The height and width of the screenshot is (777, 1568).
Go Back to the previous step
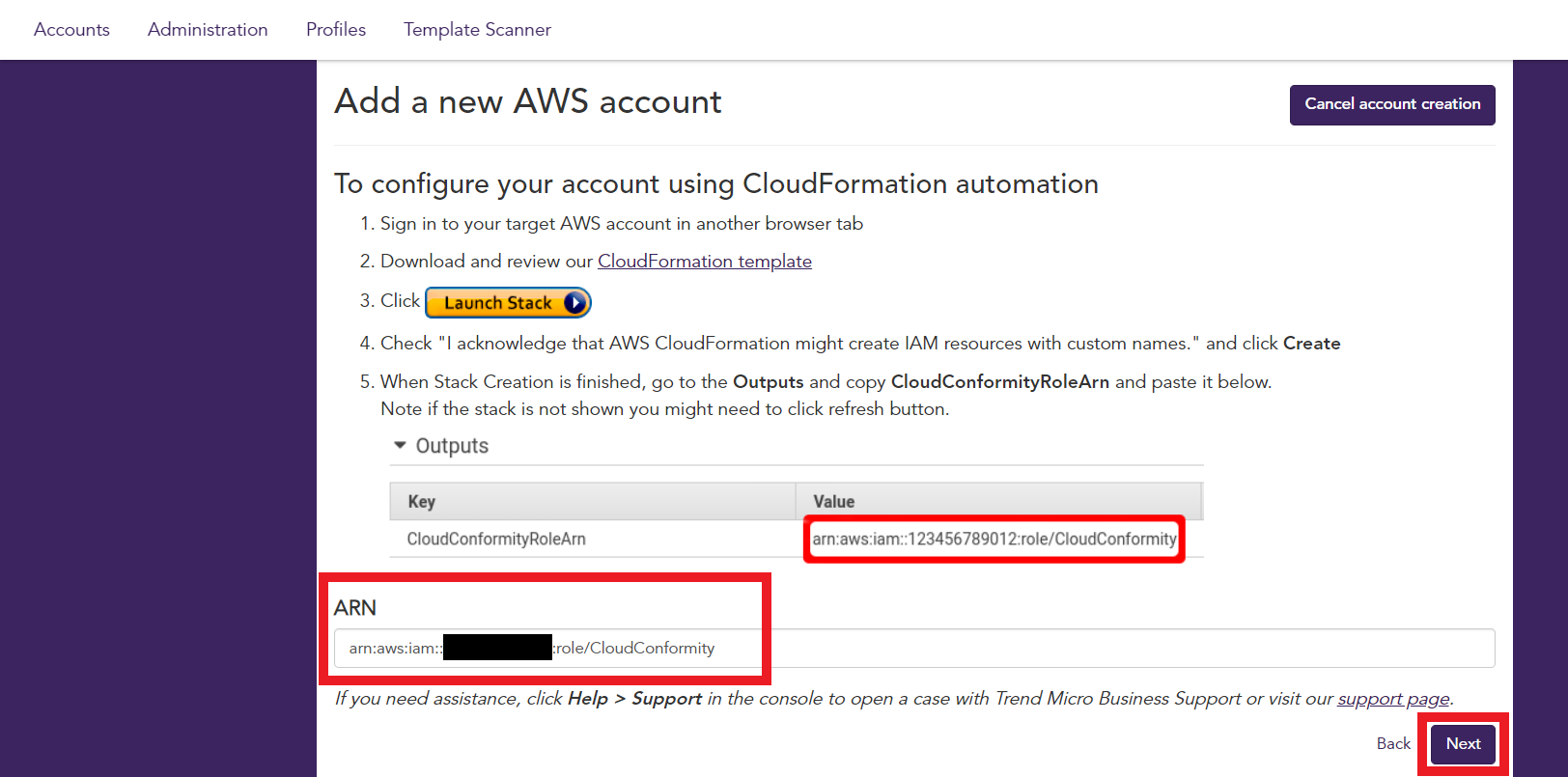1393,743
